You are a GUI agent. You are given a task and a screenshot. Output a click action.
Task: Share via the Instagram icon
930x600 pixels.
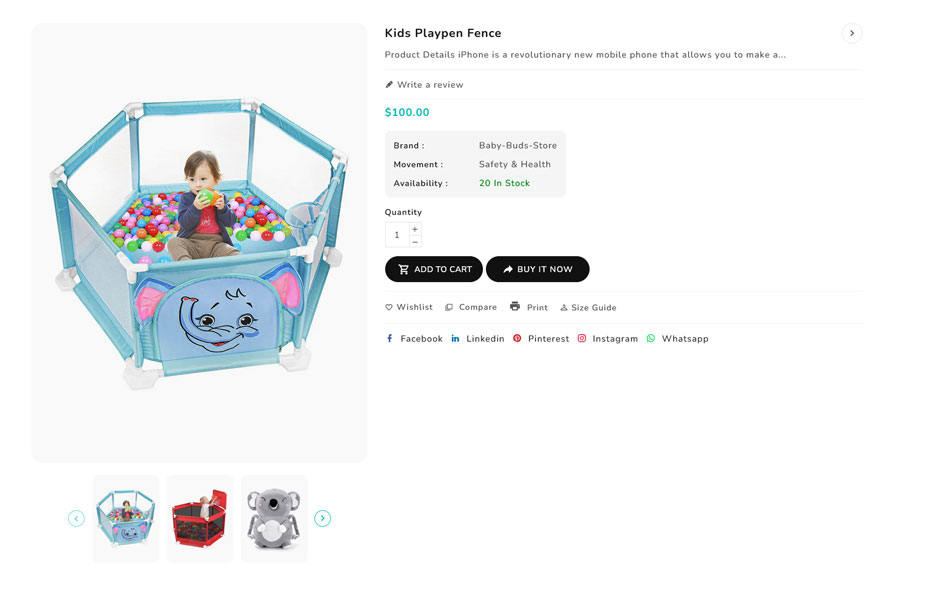(582, 338)
